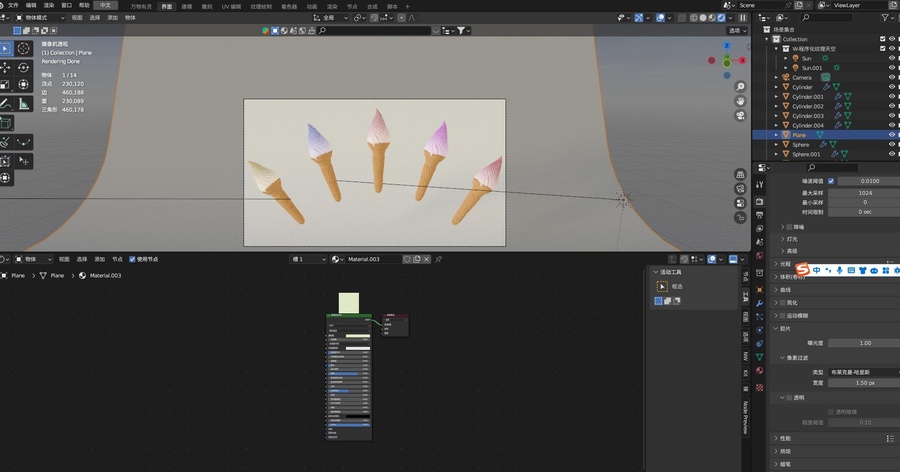
Task: Enable the 运动模糊 checkbox
Action: click(781, 315)
